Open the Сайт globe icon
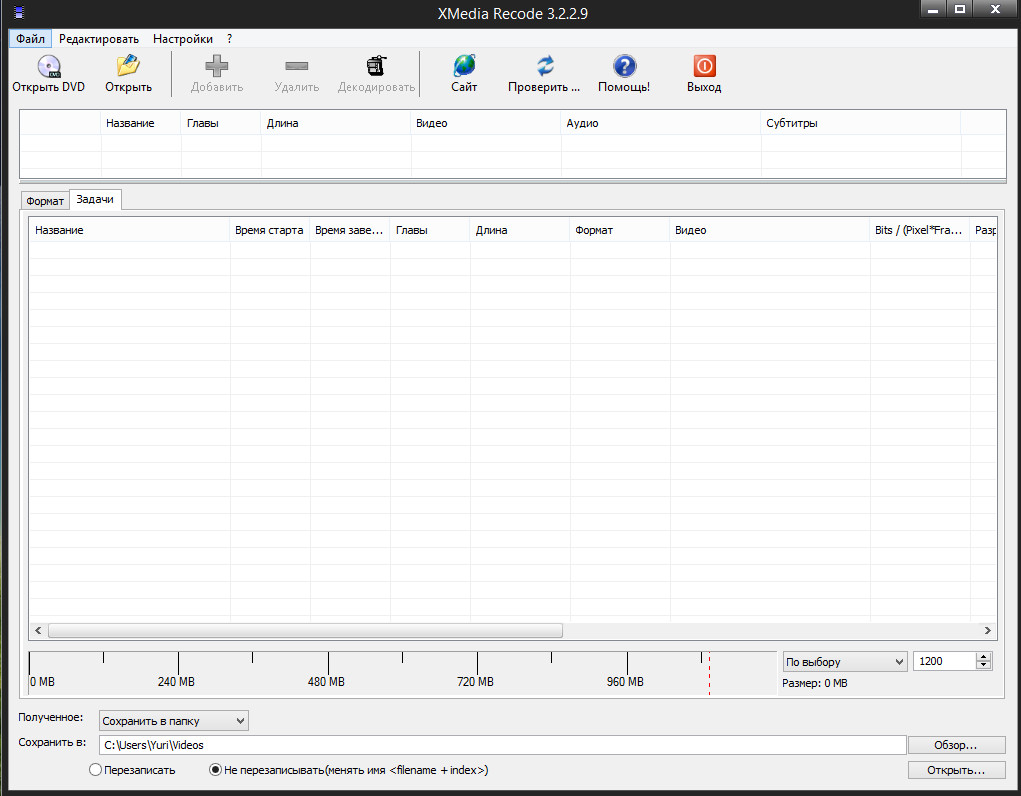 click(x=464, y=66)
